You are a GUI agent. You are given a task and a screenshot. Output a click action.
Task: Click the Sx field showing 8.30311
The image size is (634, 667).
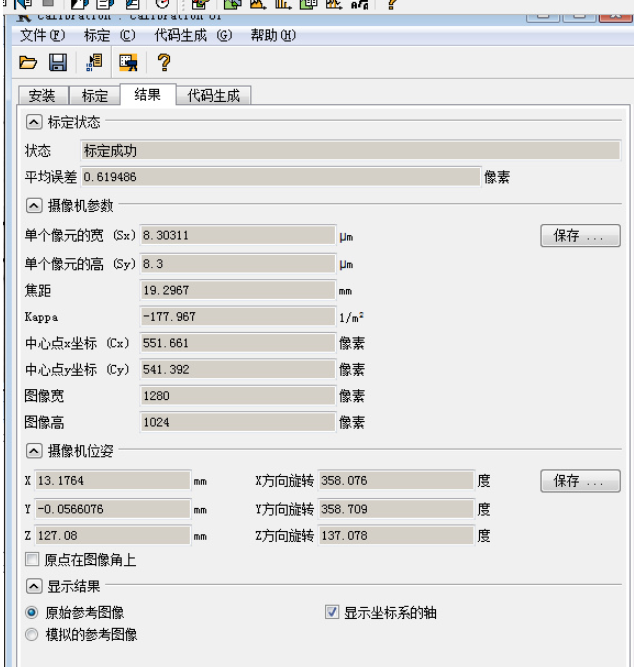(x=238, y=235)
